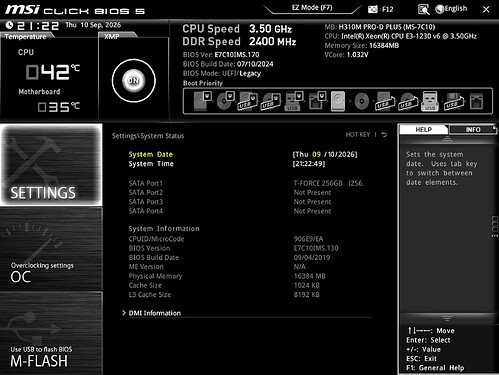499x375 pixels.
Task: Click the help panel bottom scroll grip
Action: click(447, 318)
